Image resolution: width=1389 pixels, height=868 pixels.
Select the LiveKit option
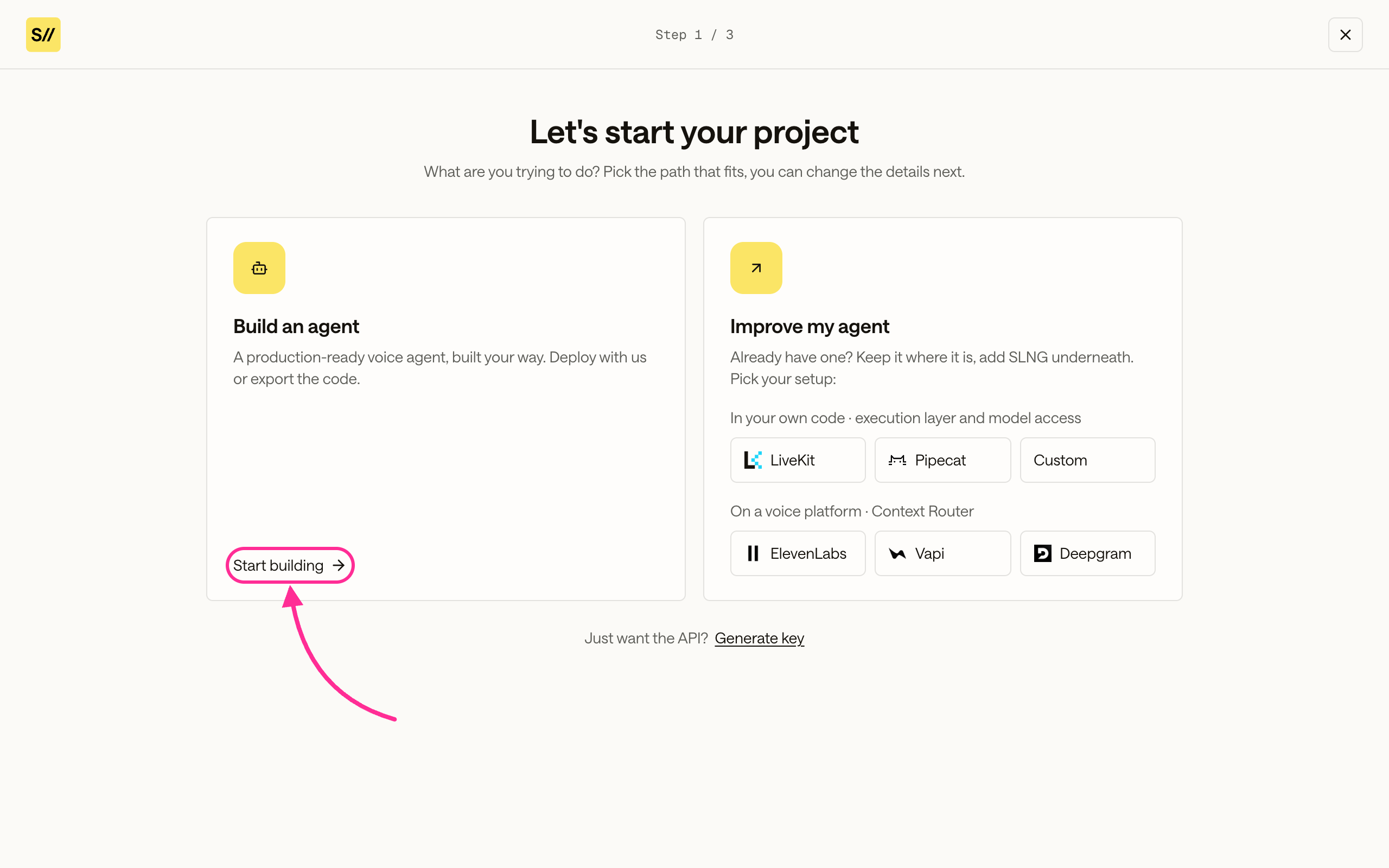(797, 460)
